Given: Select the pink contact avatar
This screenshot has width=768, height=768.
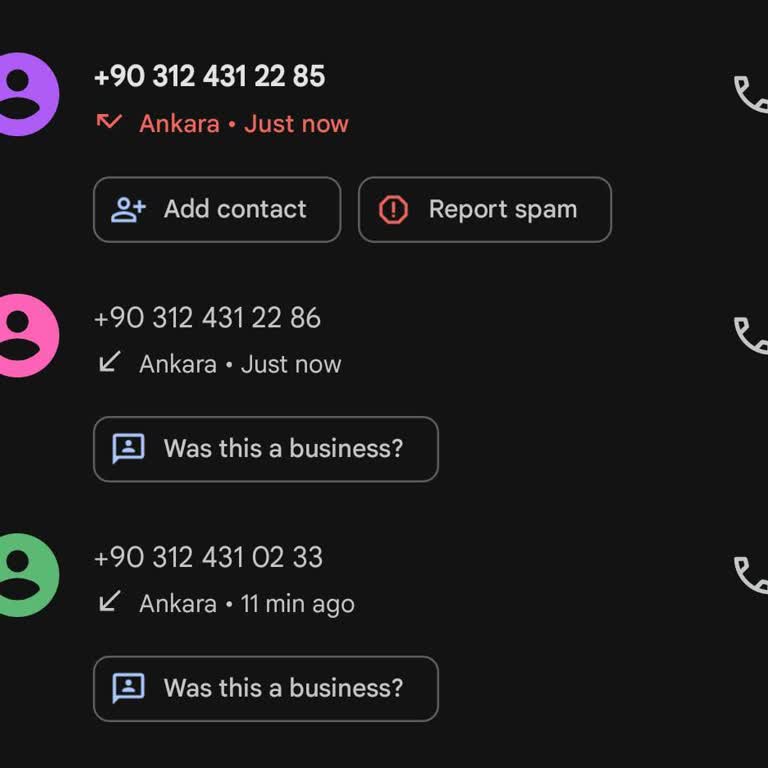Looking at the screenshot, I should point(22,335).
